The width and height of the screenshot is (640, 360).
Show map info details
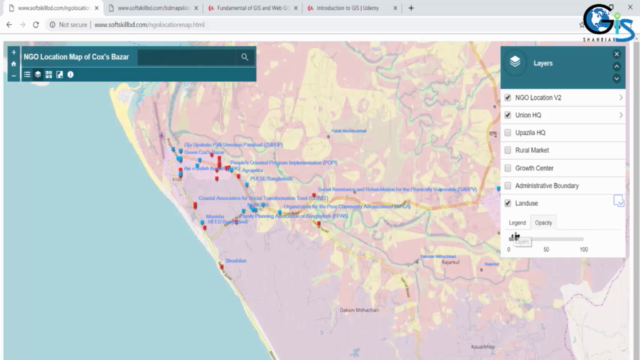point(70,74)
